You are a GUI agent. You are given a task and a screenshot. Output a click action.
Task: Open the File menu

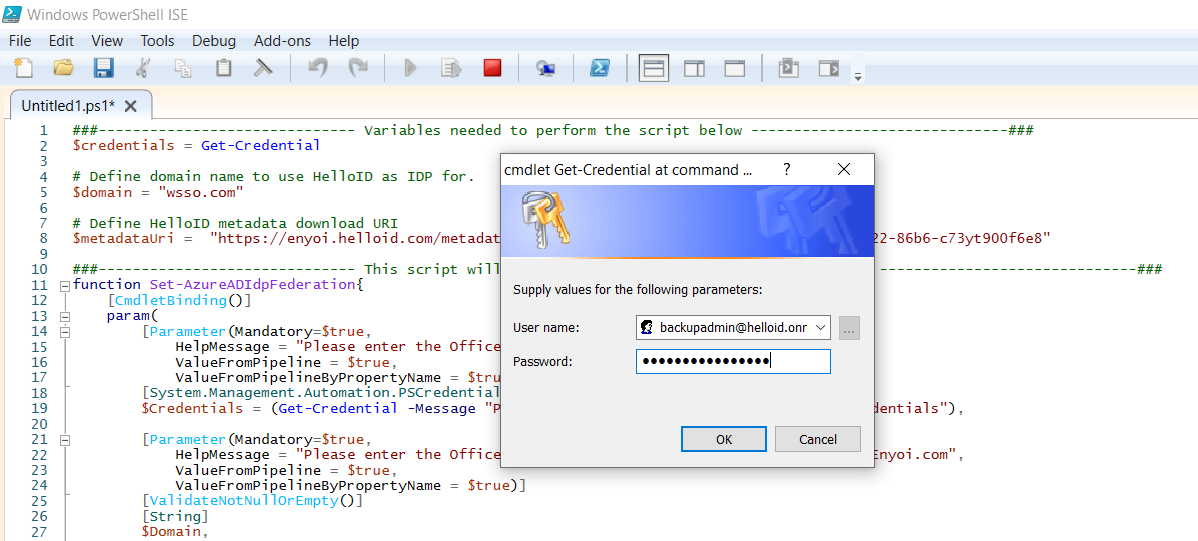point(21,40)
